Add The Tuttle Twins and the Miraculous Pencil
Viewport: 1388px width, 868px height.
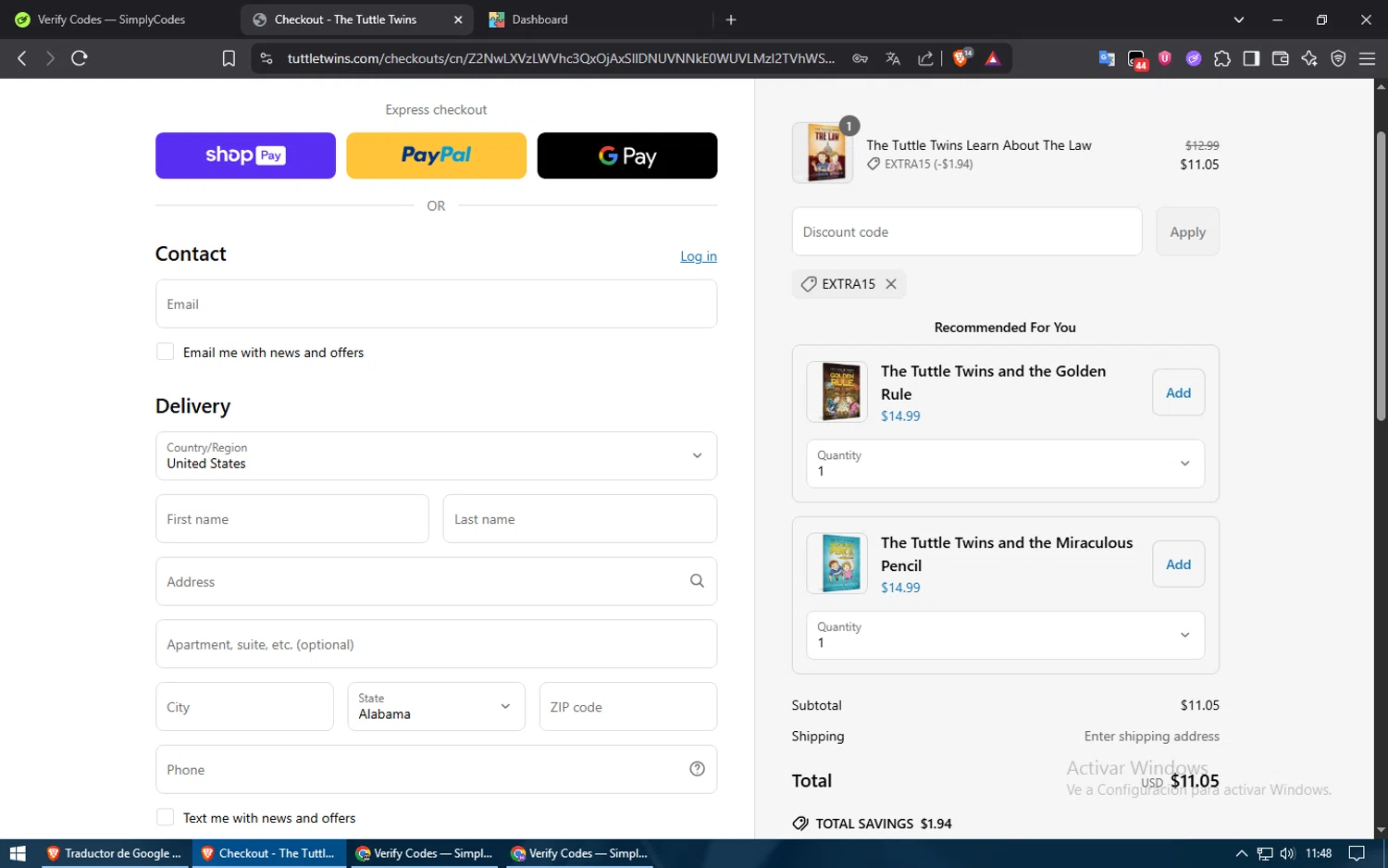coord(1178,564)
